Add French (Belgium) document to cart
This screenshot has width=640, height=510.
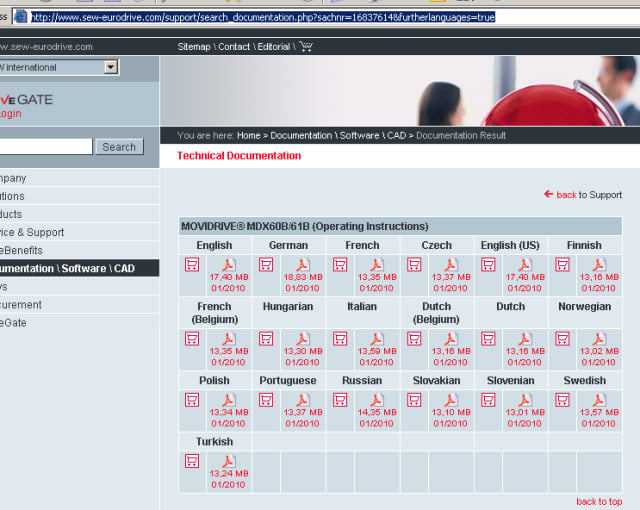192,339
